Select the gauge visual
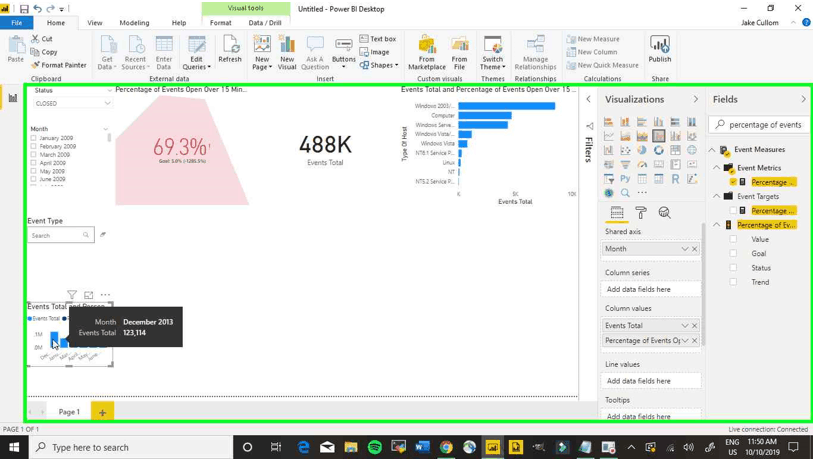This screenshot has width=813, height=461. 642,164
